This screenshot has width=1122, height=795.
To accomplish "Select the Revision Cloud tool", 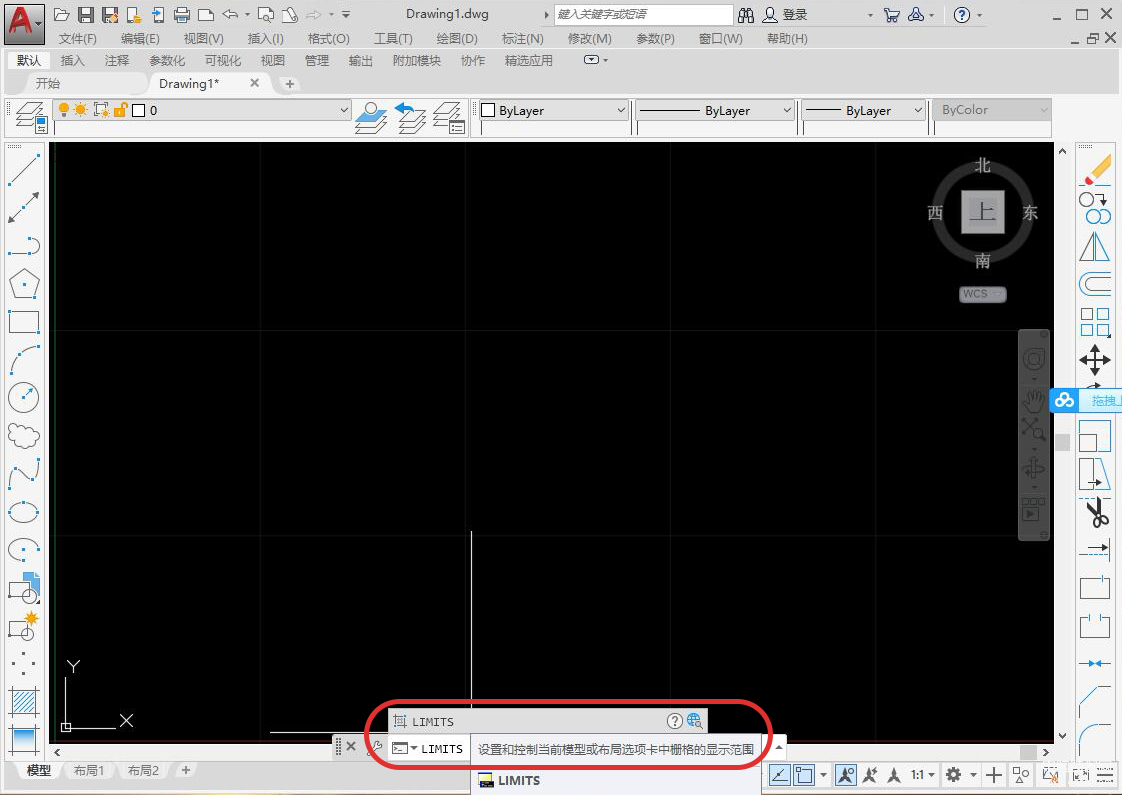I will [x=24, y=436].
